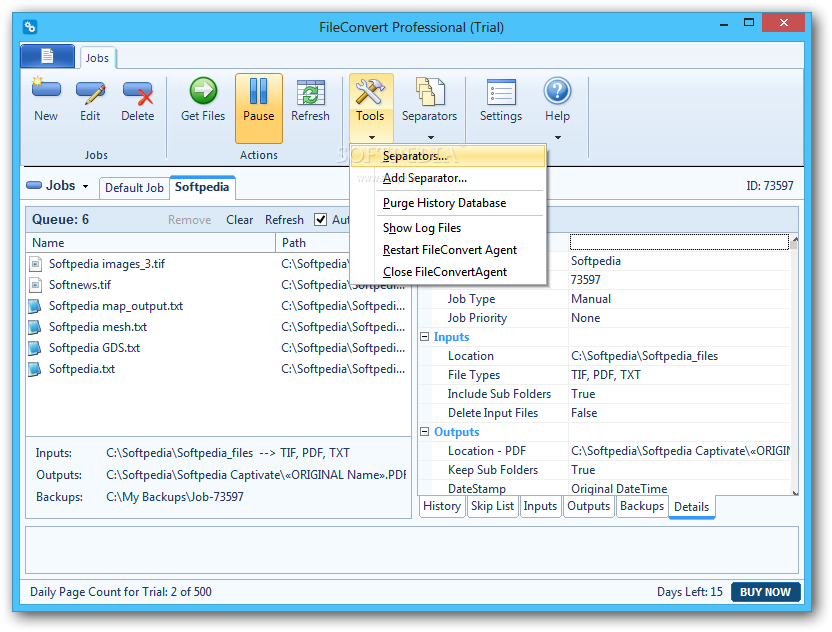This screenshot has width=832, height=632.
Task: Select the Softpedia mesh.txt file name
Action: pos(98,327)
